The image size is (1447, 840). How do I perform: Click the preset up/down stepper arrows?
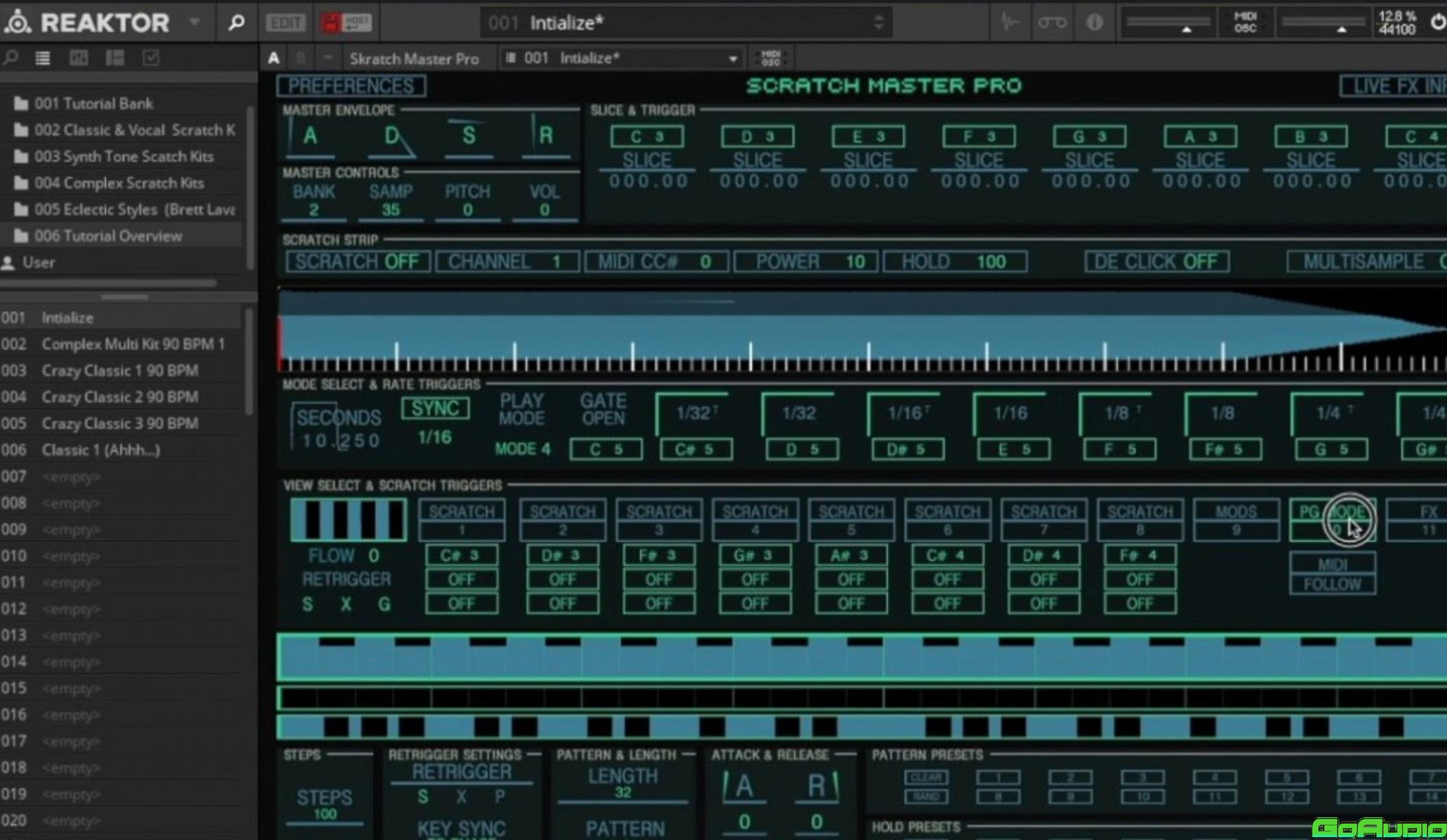(x=878, y=23)
